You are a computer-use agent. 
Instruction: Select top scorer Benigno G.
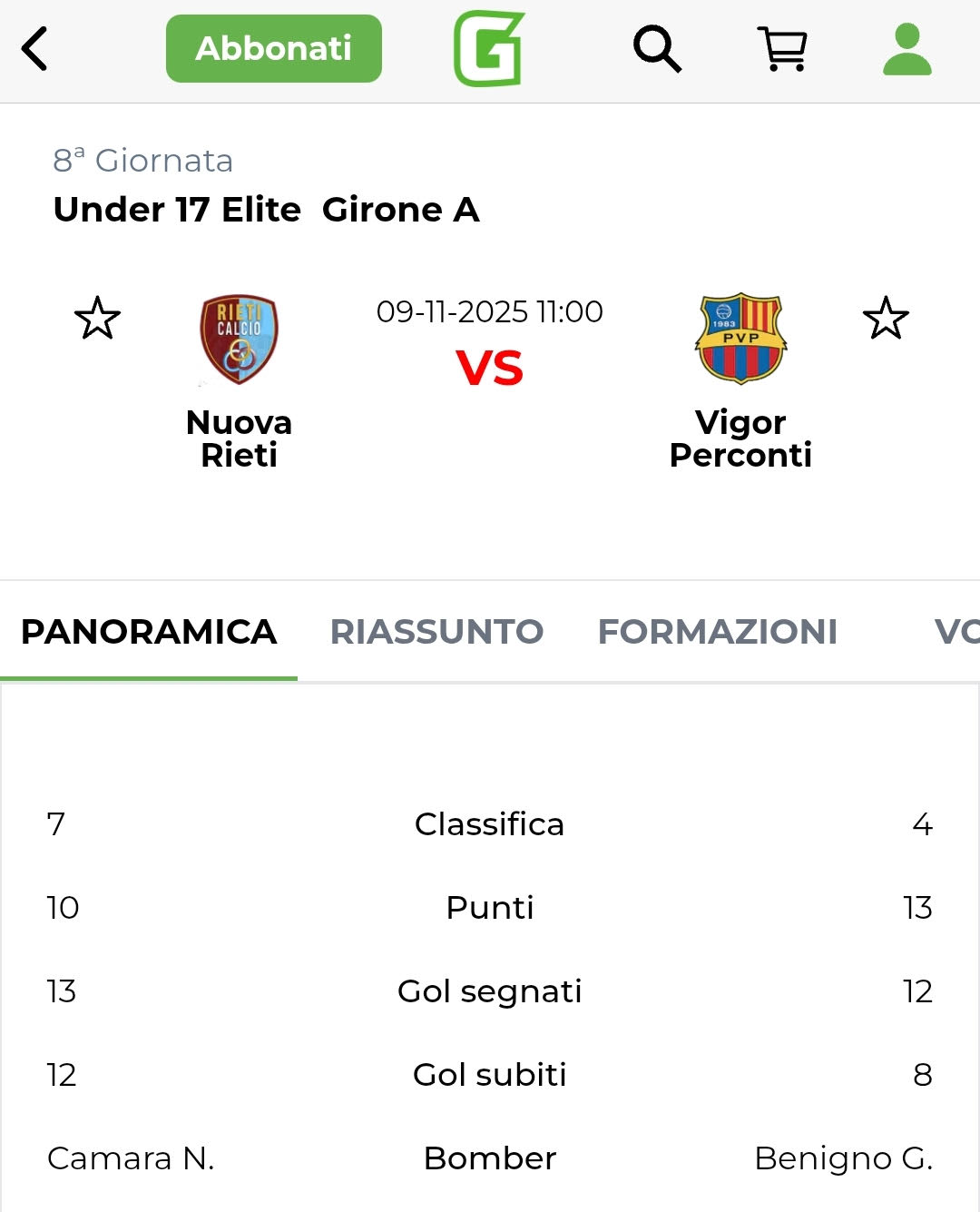pos(843,1158)
